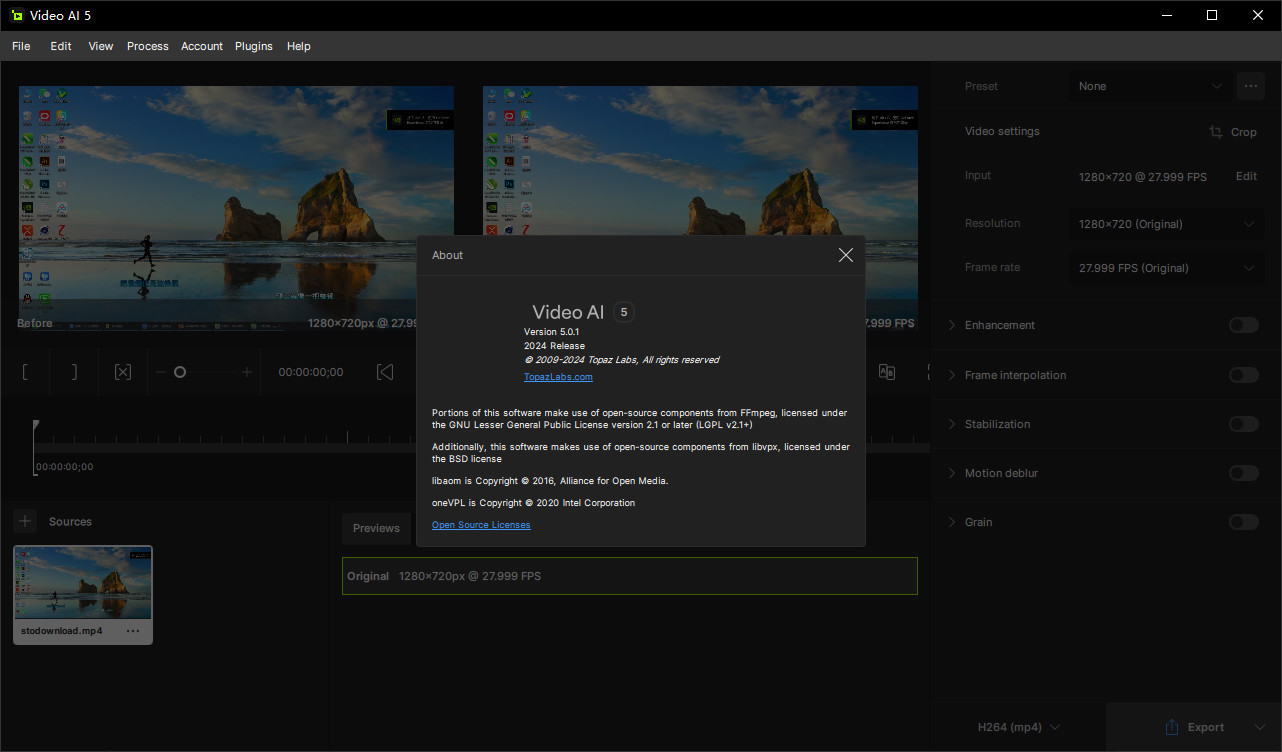Open stodownload.mp4 three-dot menu
Viewport: 1282px width, 752px height.
(x=133, y=631)
